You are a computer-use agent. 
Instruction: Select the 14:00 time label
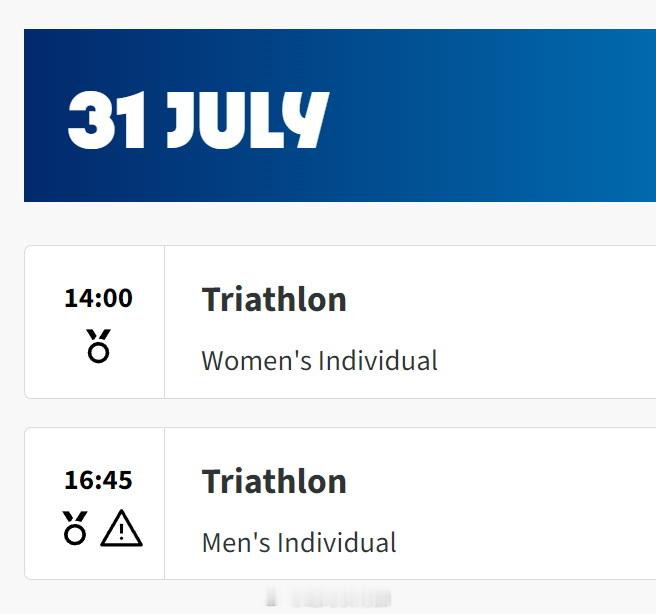coord(98,298)
